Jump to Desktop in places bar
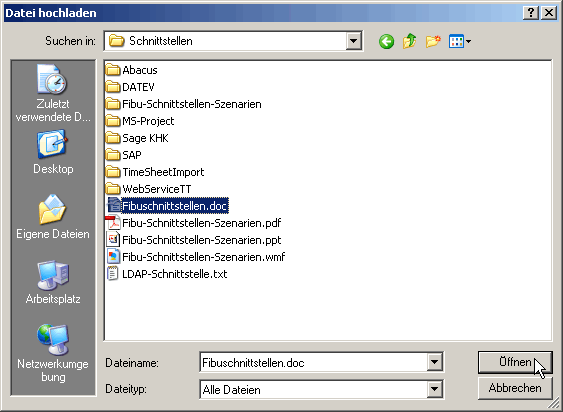 [53, 152]
